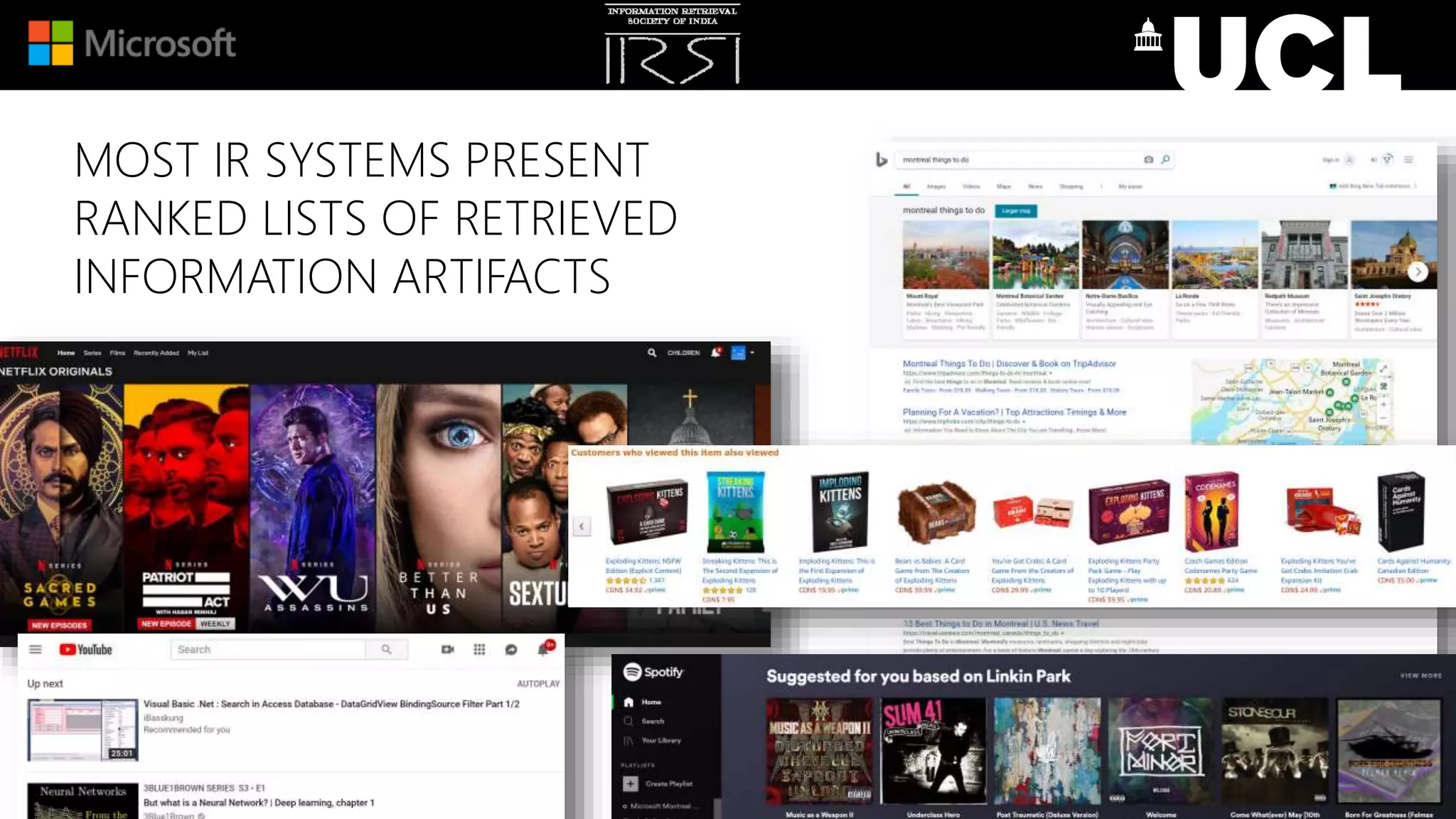Select the Bing Maps tab
1456x819 pixels.
[x=1004, y=186]
